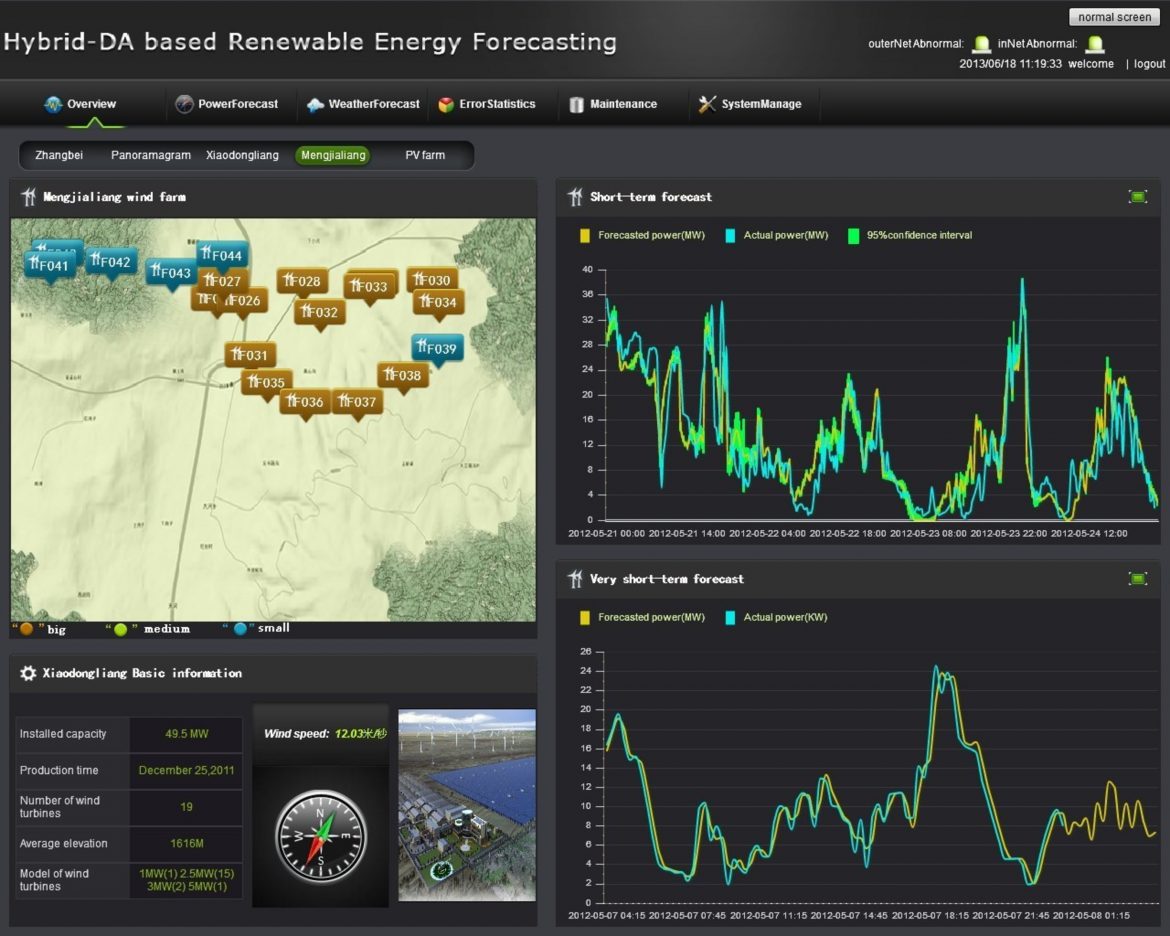Viewport: 1170px width, 936px height.
Task: Toggle the expand control on Very short-term forecast panel
Action: click(x=1140, y=578)
